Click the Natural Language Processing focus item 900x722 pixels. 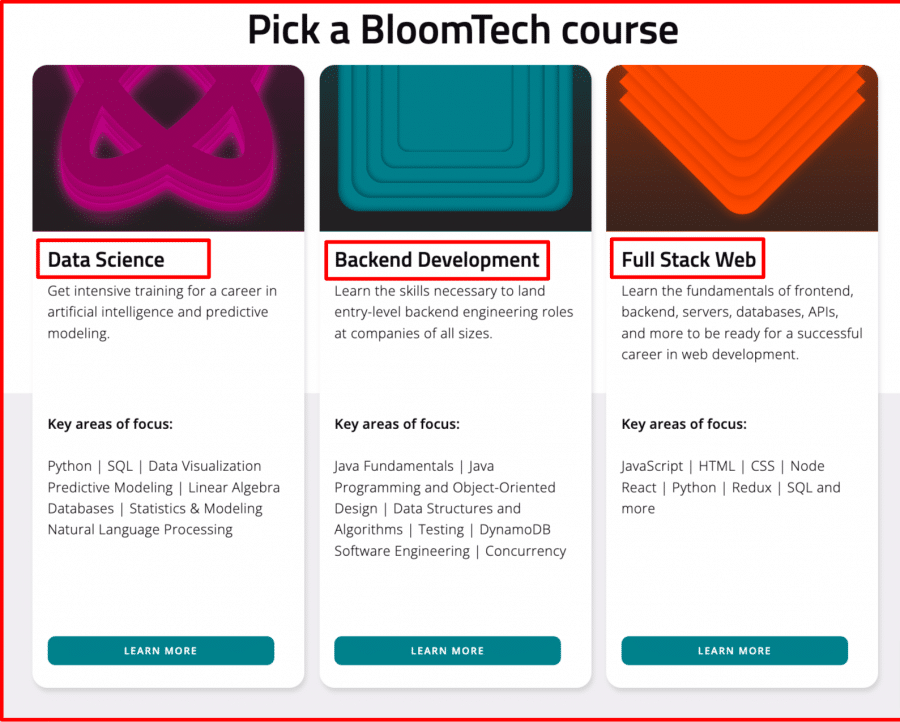140,530
